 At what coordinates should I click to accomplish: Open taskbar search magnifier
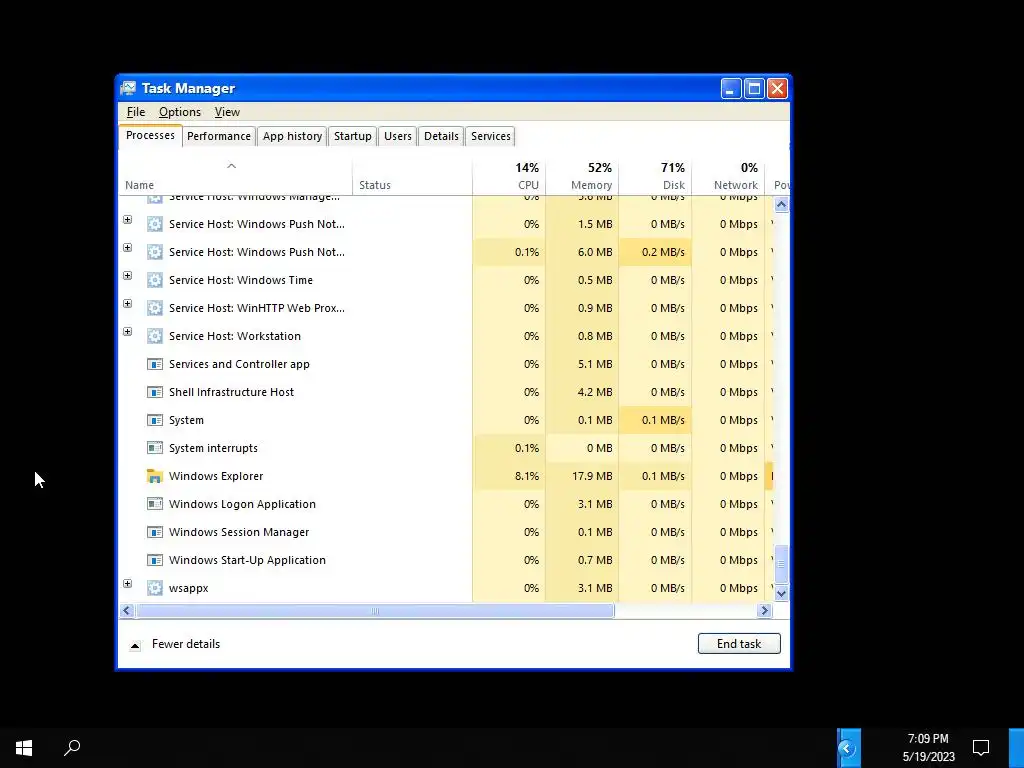click(72, 748)
